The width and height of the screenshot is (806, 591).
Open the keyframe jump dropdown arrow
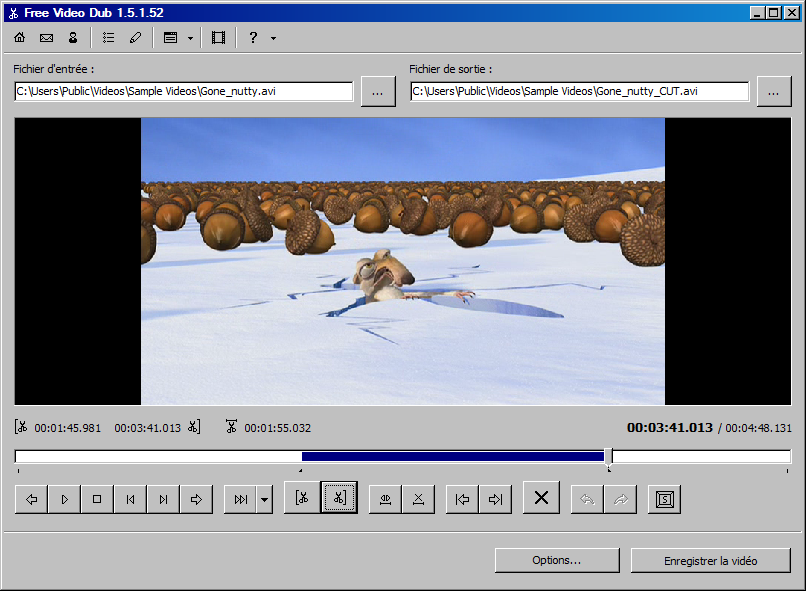point(264,499)
